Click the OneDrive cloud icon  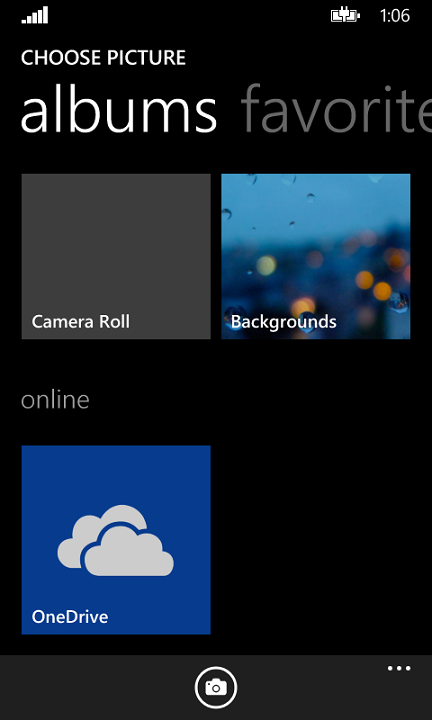(116, 540)
